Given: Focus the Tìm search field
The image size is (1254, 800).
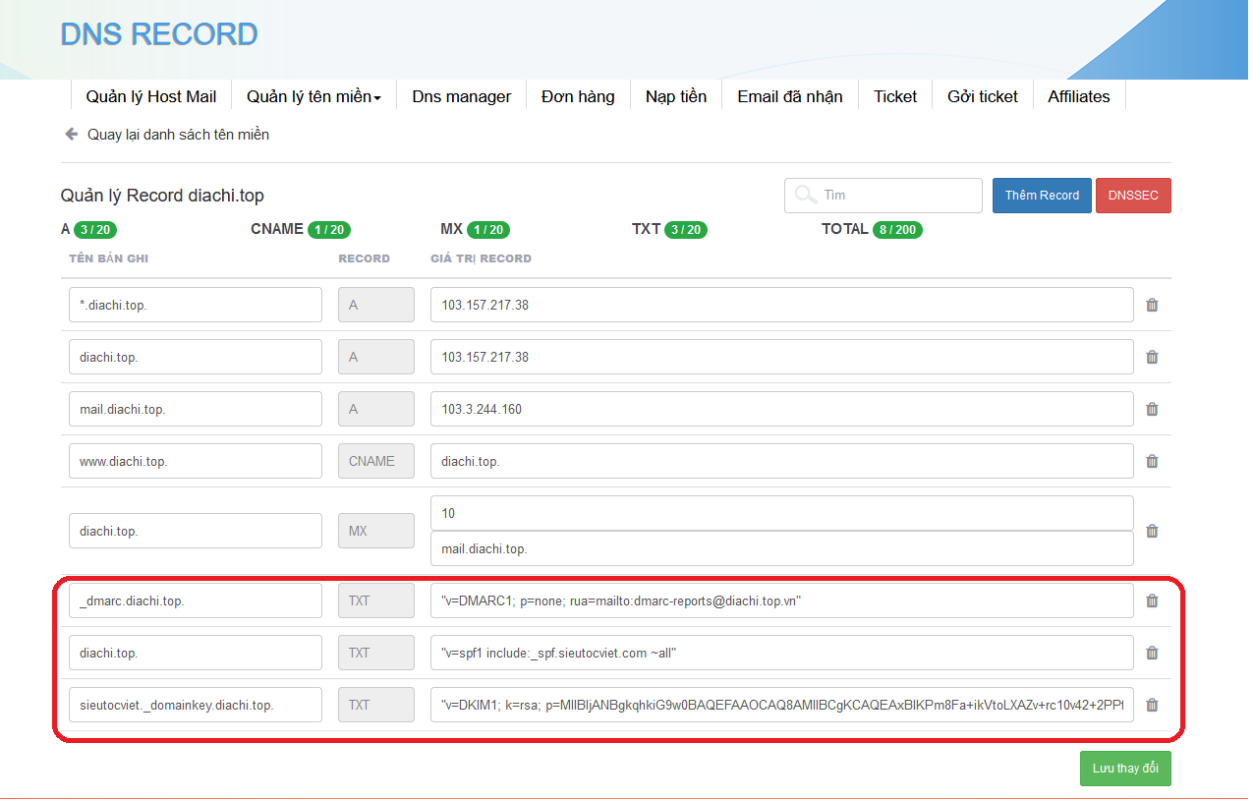Looking at the screenshot, I should tap(883, 195).
